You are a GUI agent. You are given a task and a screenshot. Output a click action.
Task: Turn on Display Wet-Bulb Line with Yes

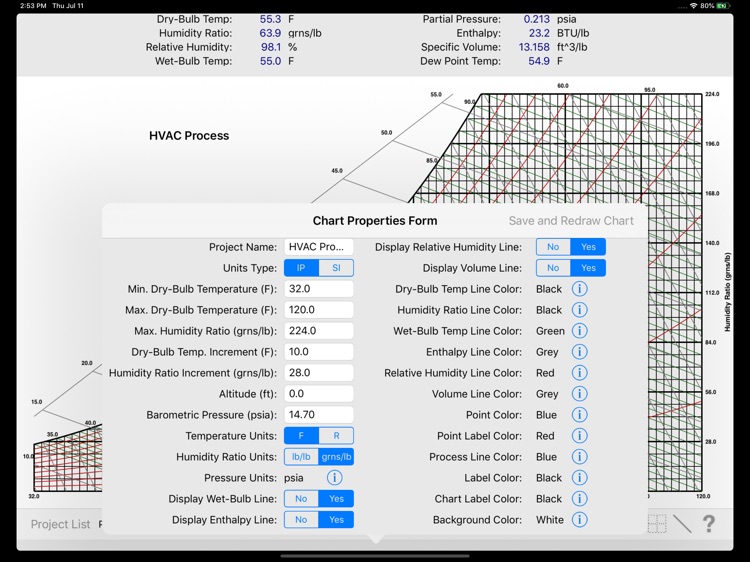[x=336, y=499]
